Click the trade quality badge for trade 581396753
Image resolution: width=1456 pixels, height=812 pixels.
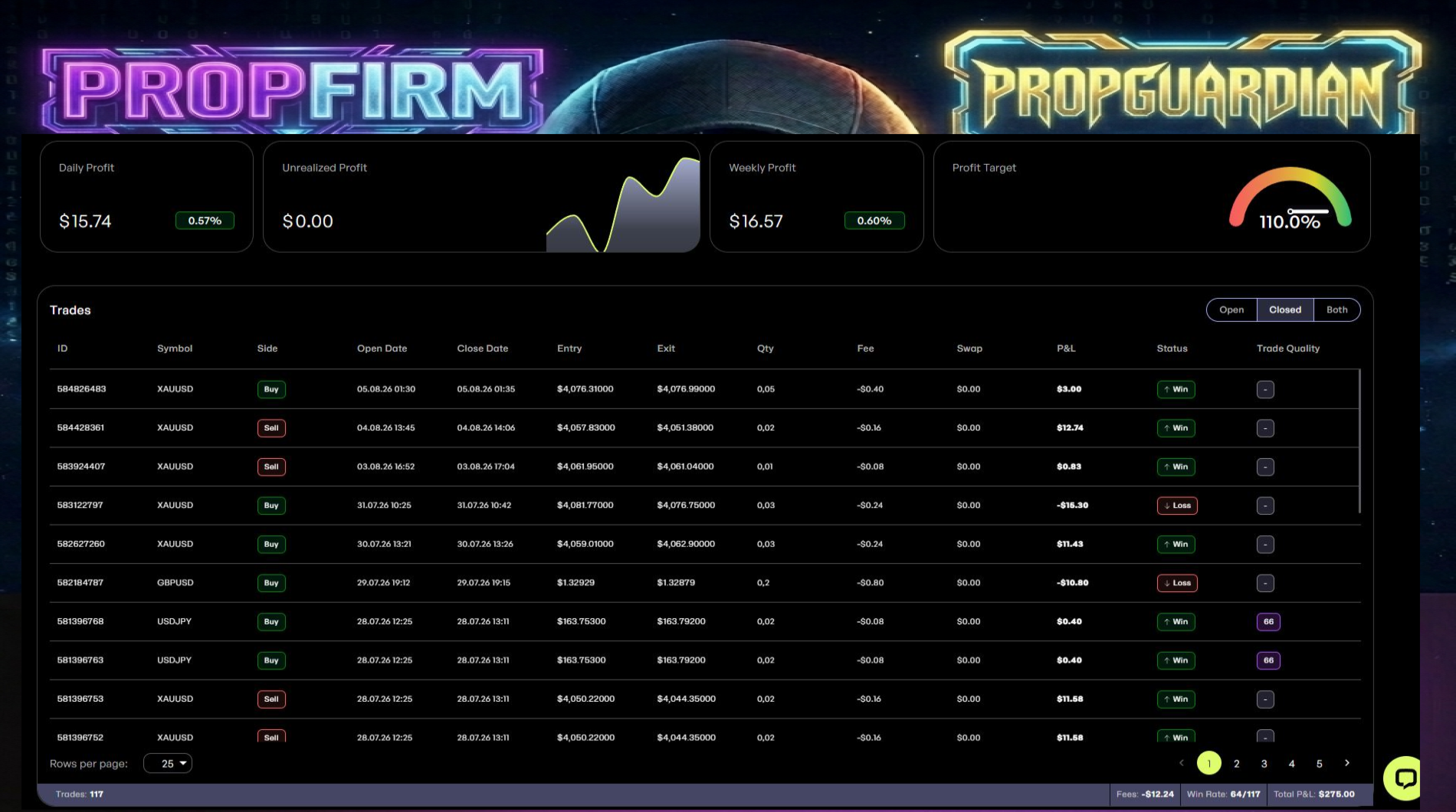(x=1265, y=699)
